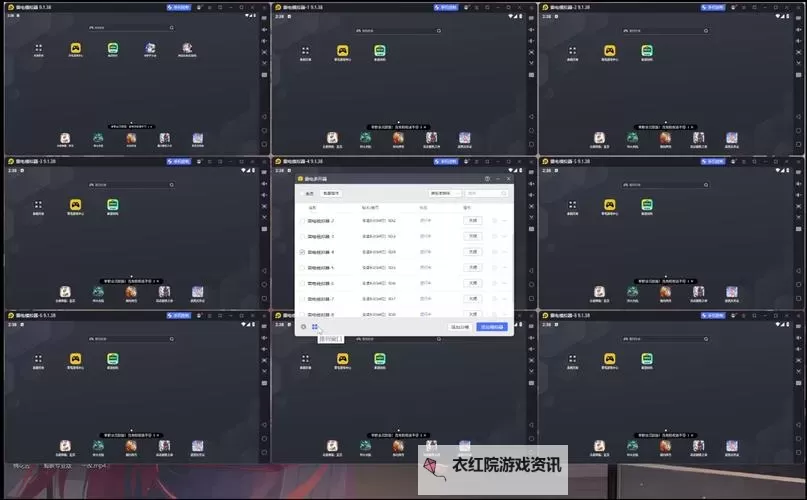Click Android back button in 雷电模拟器-1 sidebar
Image resolution: width=807 pixels, height=500 pixels.
click(532, 116)
